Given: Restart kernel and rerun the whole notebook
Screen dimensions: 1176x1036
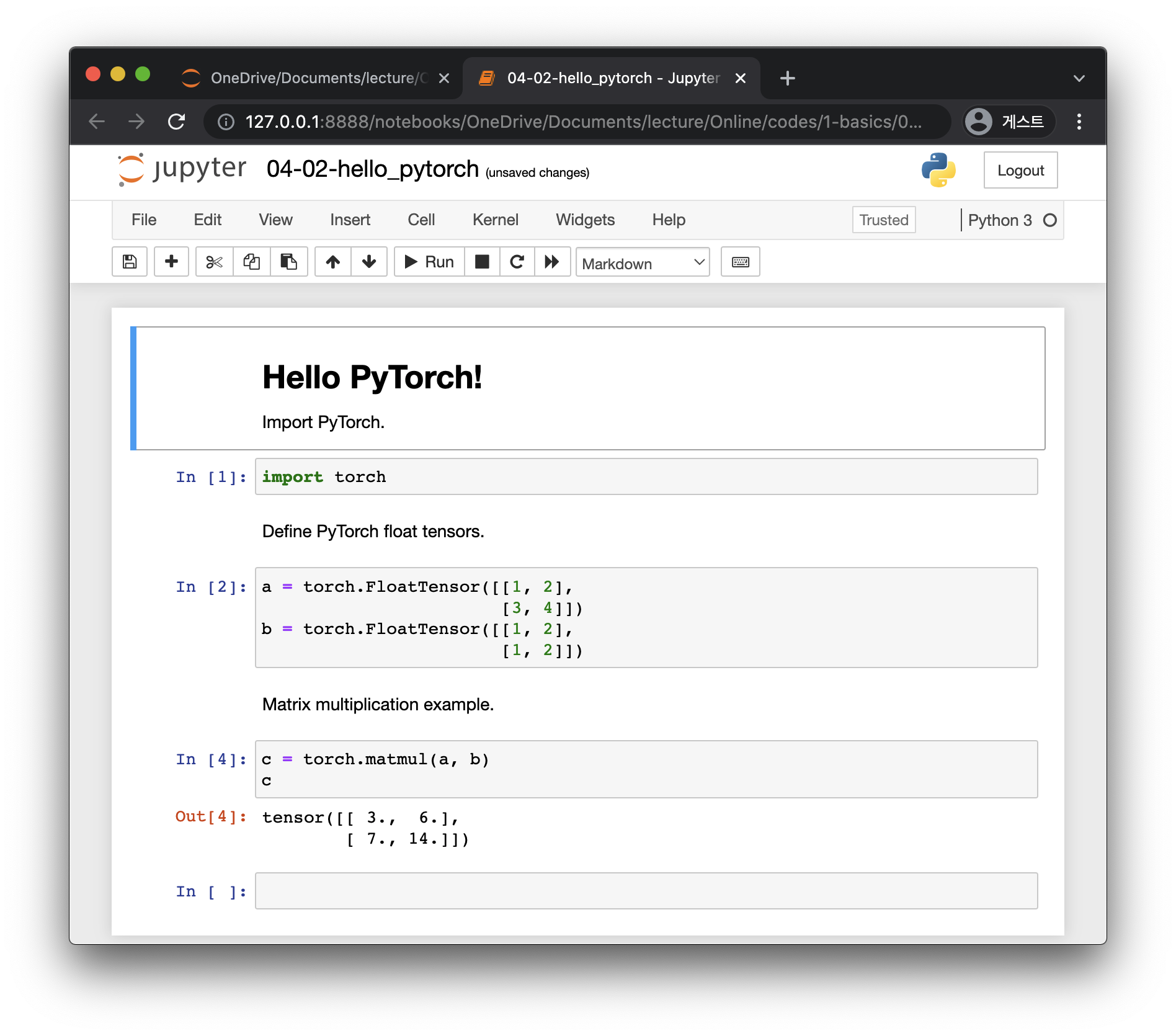Looking at the screenshot, I should tap(552, 262).
